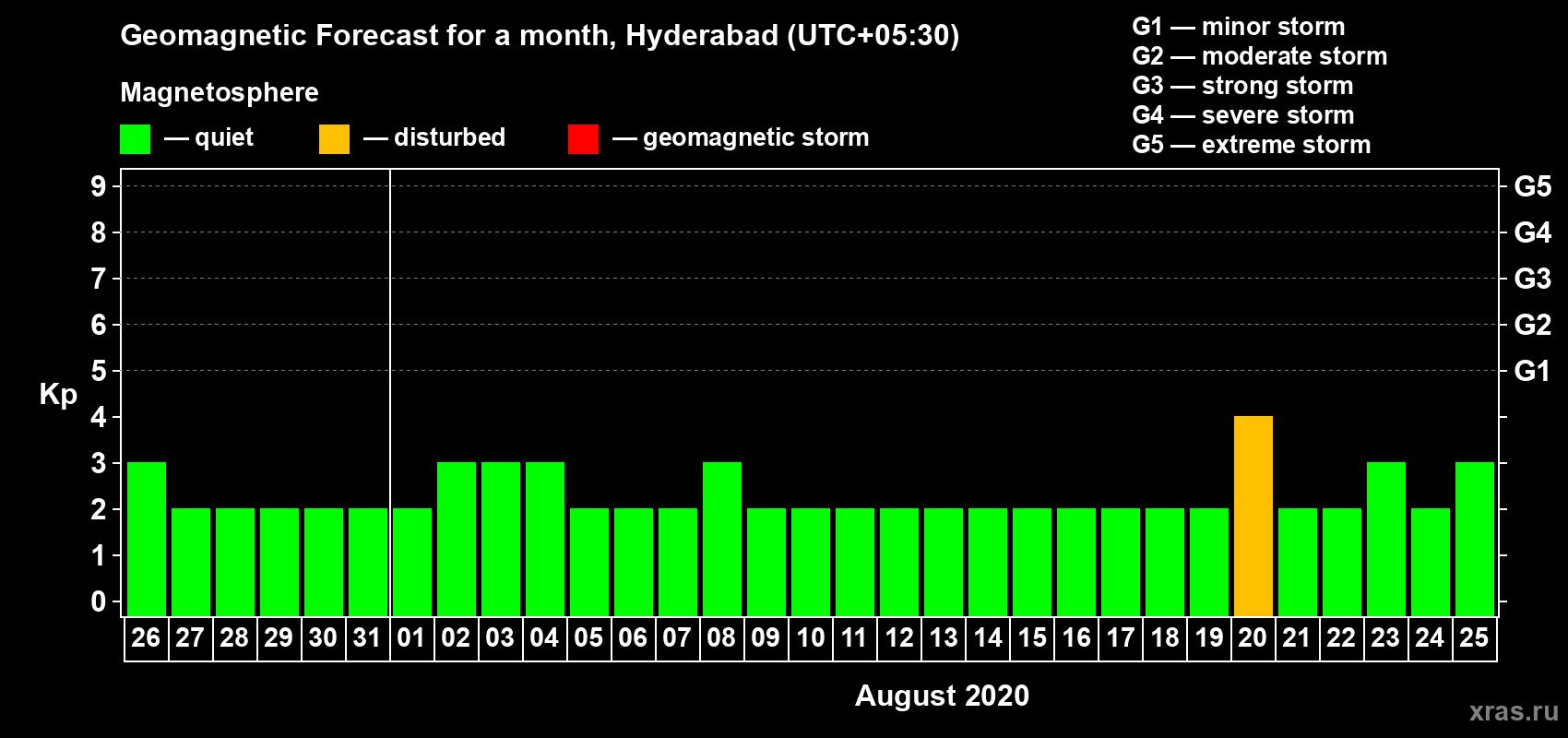Click the red geomagnetic storm legend swatch
The height and width of the screenshot is (738, 1568).
[x=583, y=139]
